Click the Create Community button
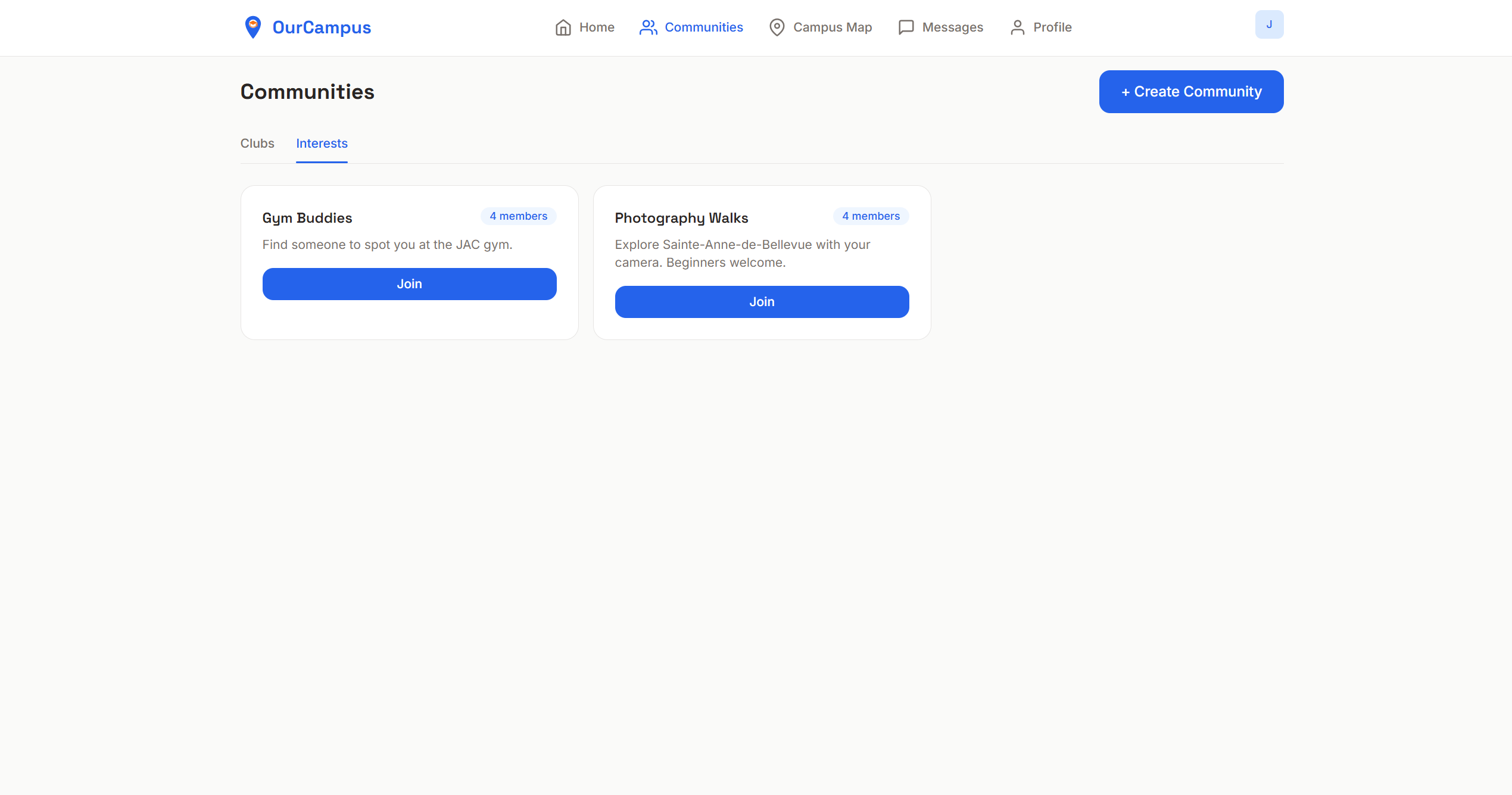The width and height of the screenshot is (1512, 795). 1190,91
